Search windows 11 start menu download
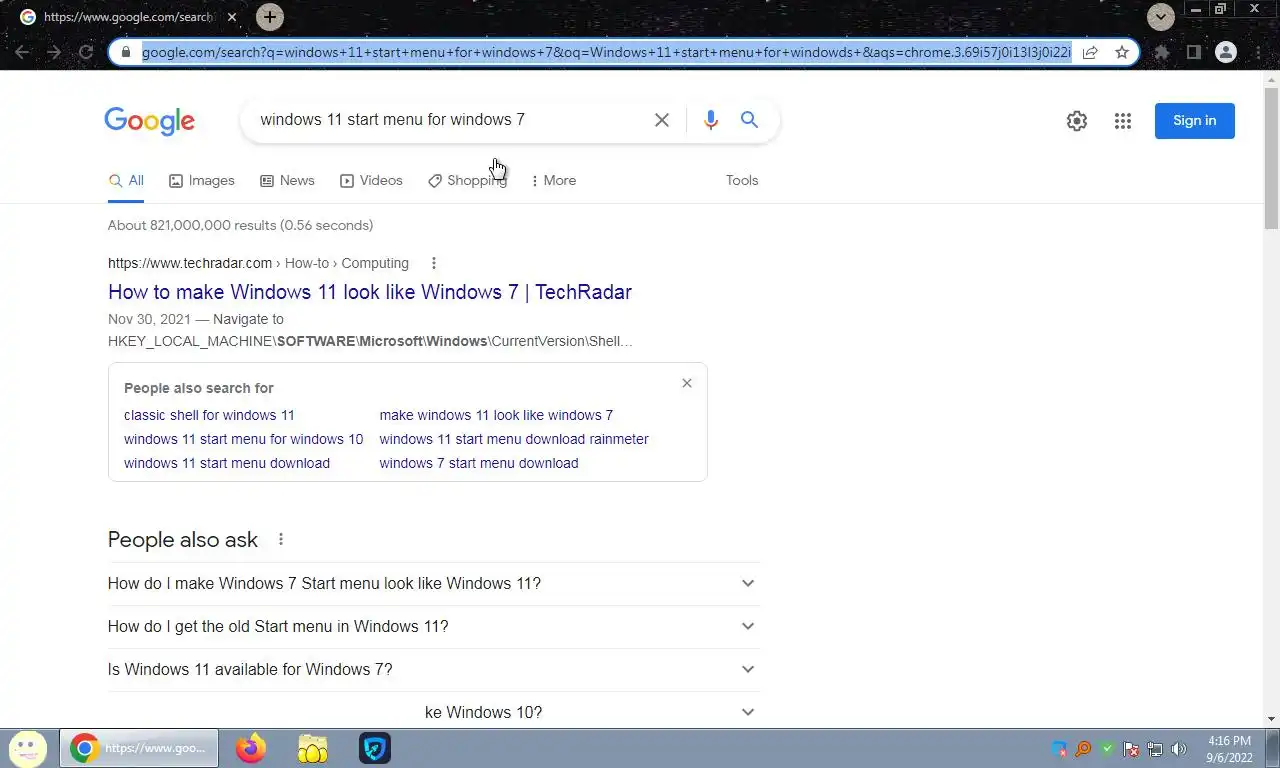1280x768 pixels. coord(227,463)
